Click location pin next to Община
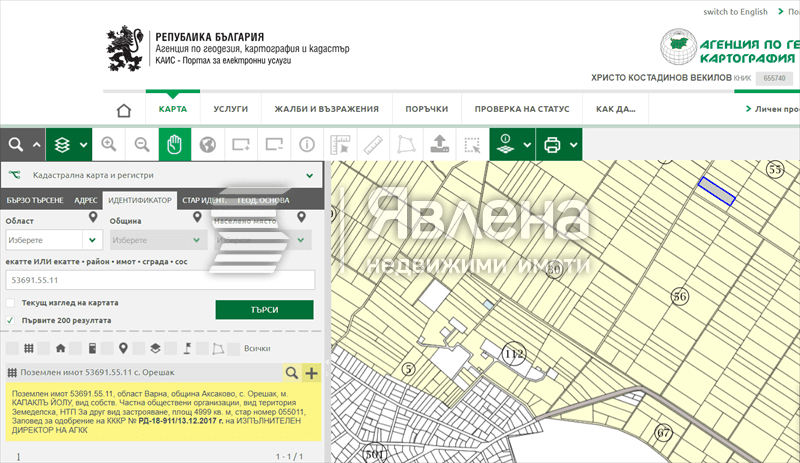800x463 pixels. tap(197, 217)
